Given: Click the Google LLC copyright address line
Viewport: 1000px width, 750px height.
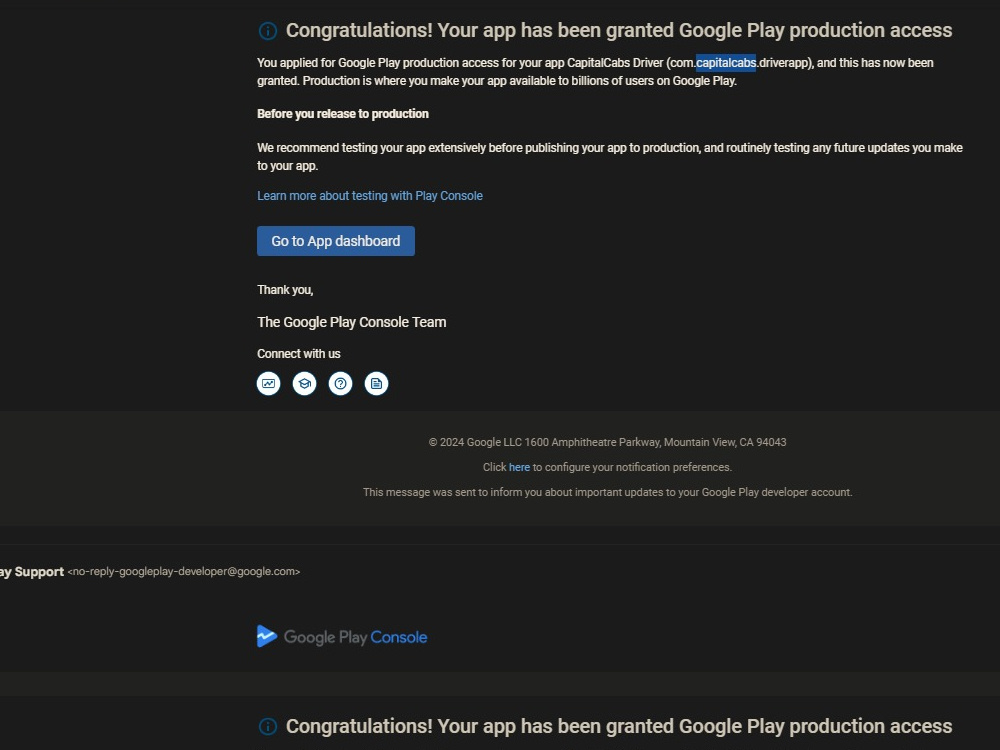Looking at the screenshot, I should [x=607, y=442].
